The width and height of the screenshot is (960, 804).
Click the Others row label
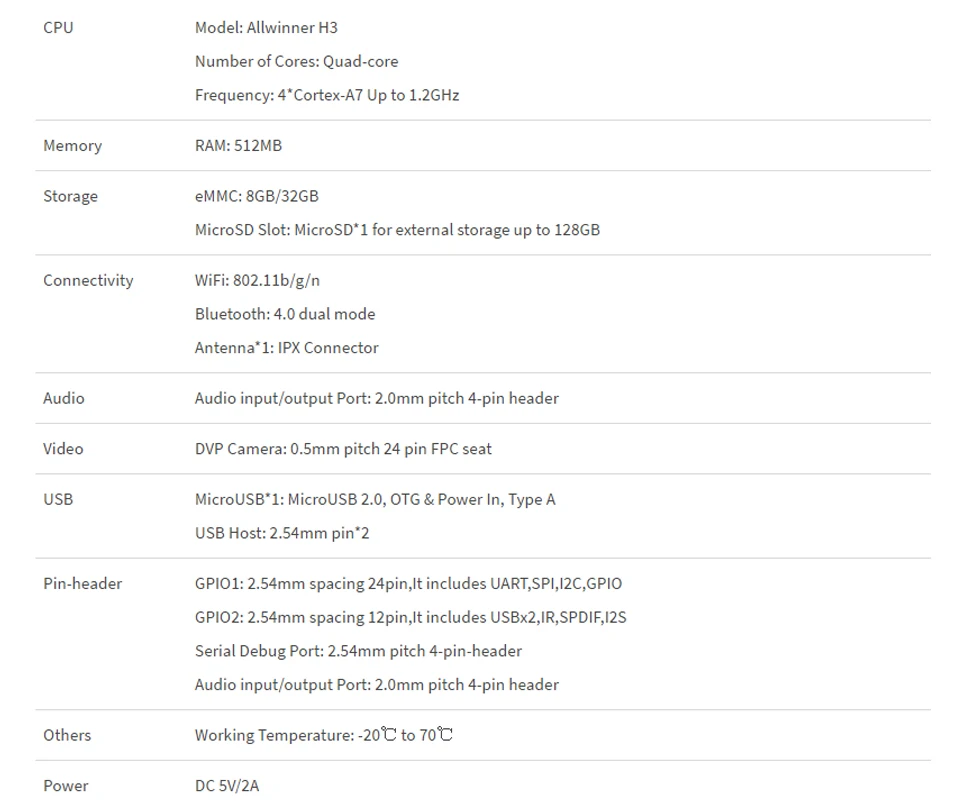(67, 736)
